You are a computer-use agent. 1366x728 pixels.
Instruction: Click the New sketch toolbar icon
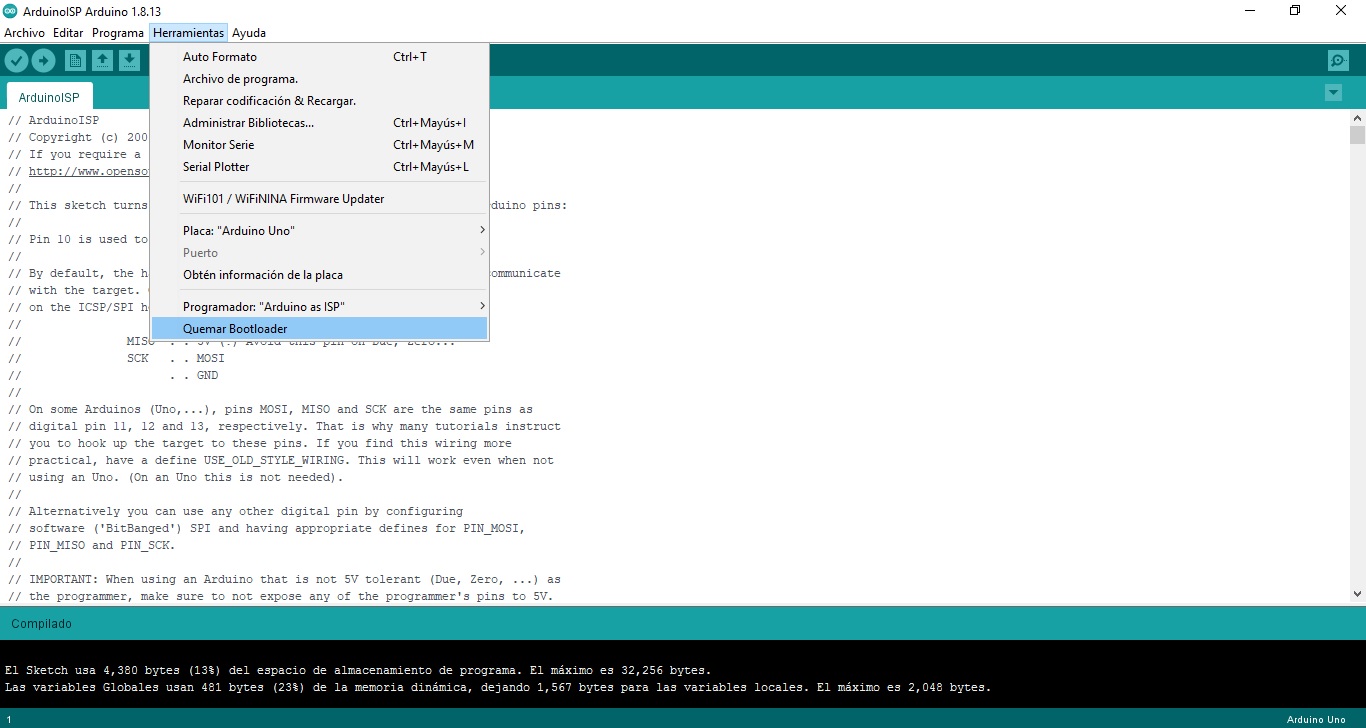coord(75,61)
